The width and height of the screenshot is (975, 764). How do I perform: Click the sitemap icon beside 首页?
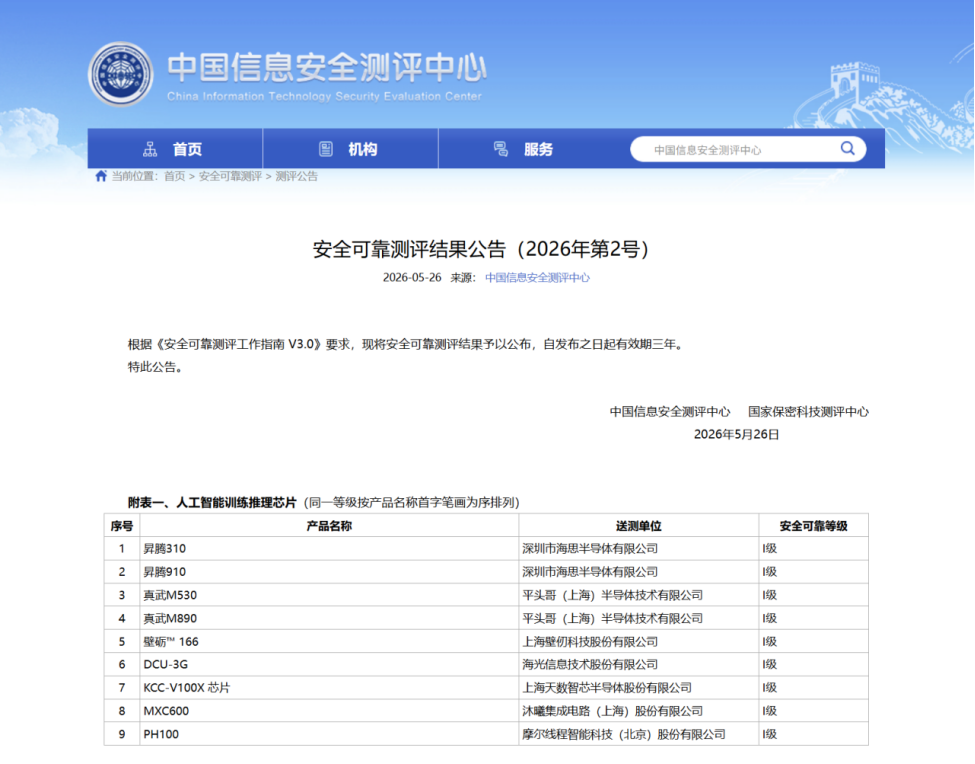point(150,149)
